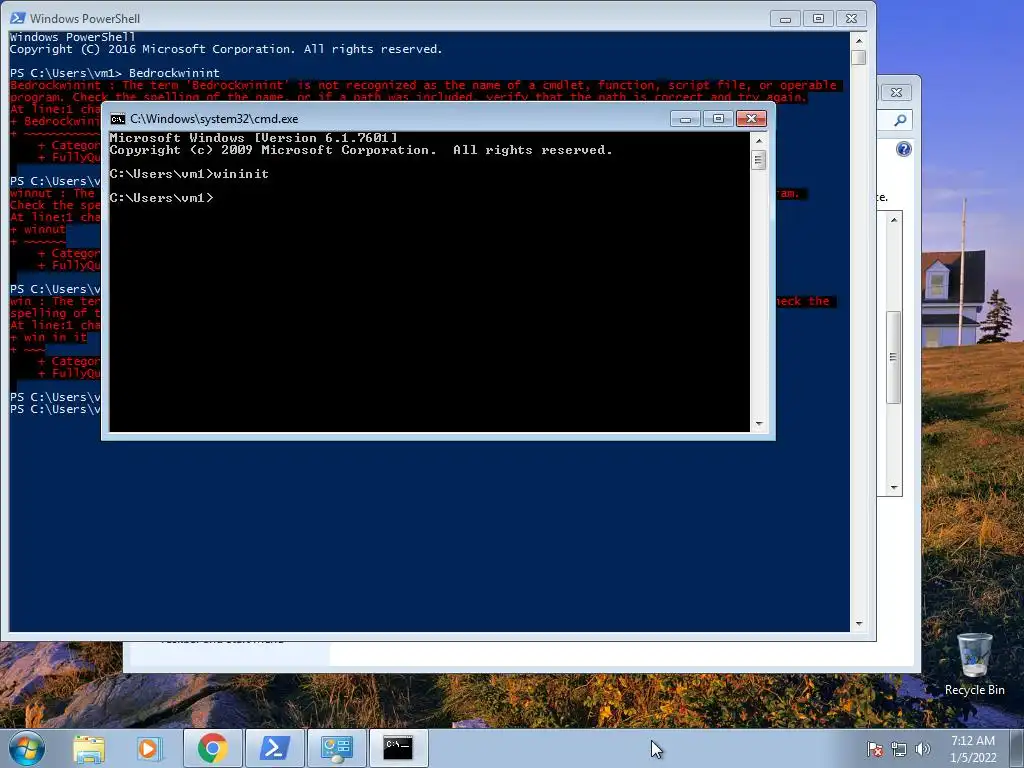Select the cmd.exe taskbar button
The height and width of the screenshot is (768, 1024).
398,748
